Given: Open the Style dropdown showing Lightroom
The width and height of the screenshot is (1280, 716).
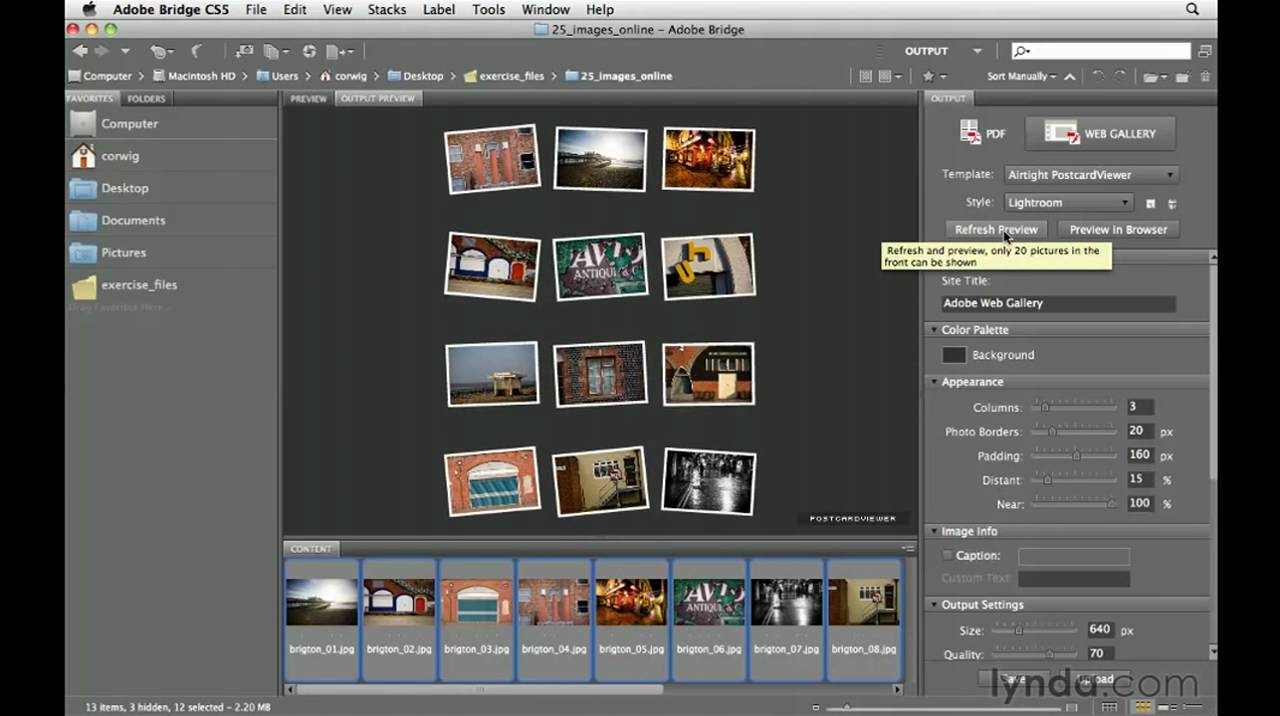Looking at the screenshot, I should (x=1067, y=202).
